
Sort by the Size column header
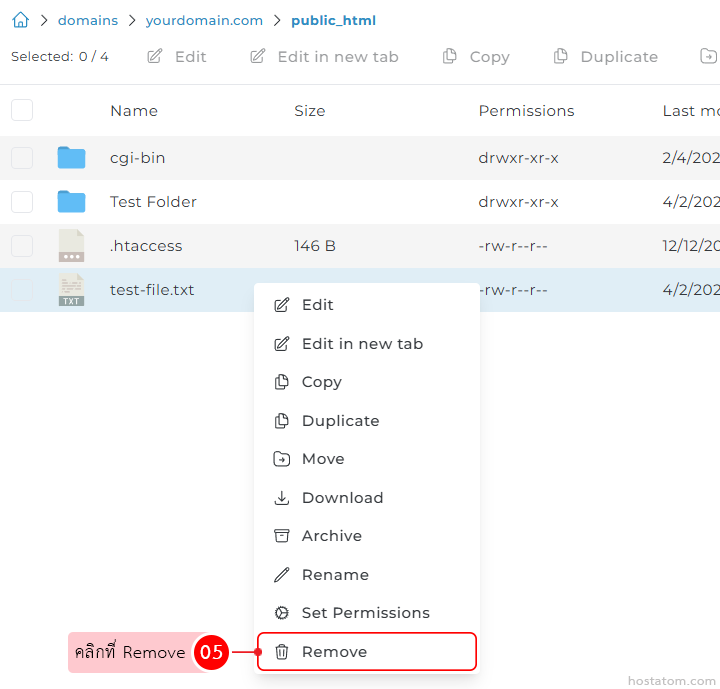[310, 111]
